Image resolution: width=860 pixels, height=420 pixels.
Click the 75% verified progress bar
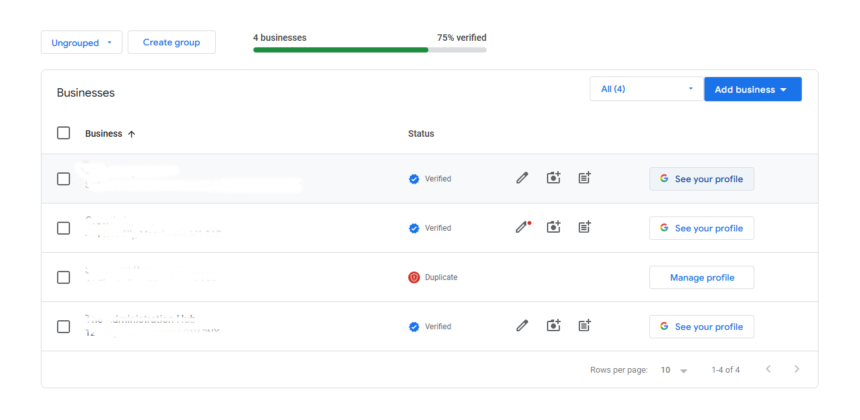(x=369, y=49)
